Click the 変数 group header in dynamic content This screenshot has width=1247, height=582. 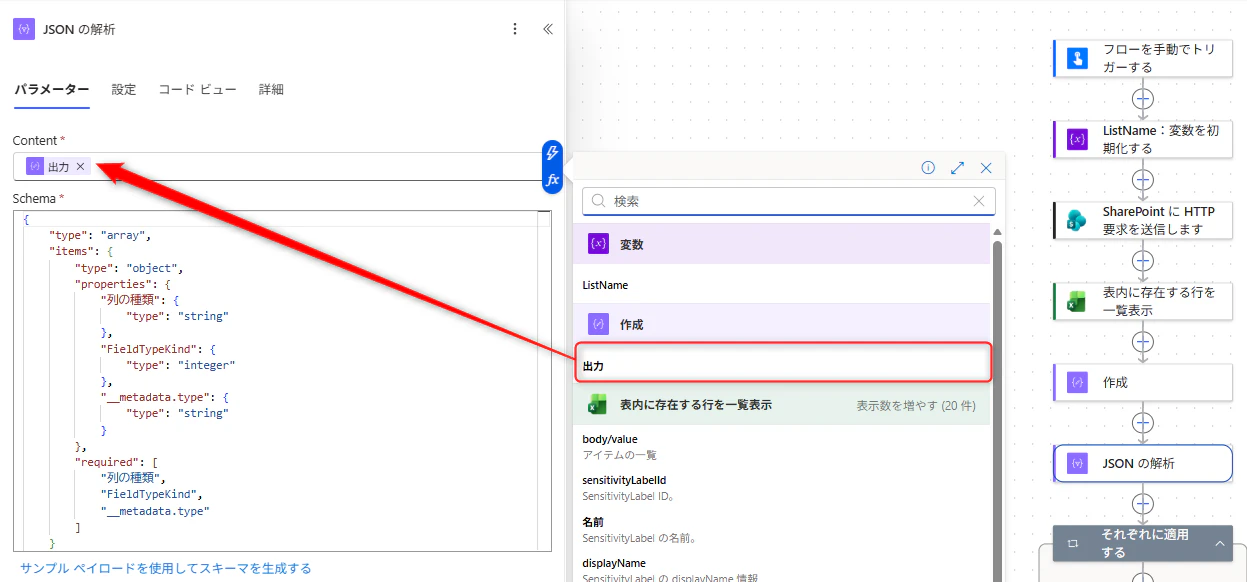pyautogui.click(x=782, y=244)
